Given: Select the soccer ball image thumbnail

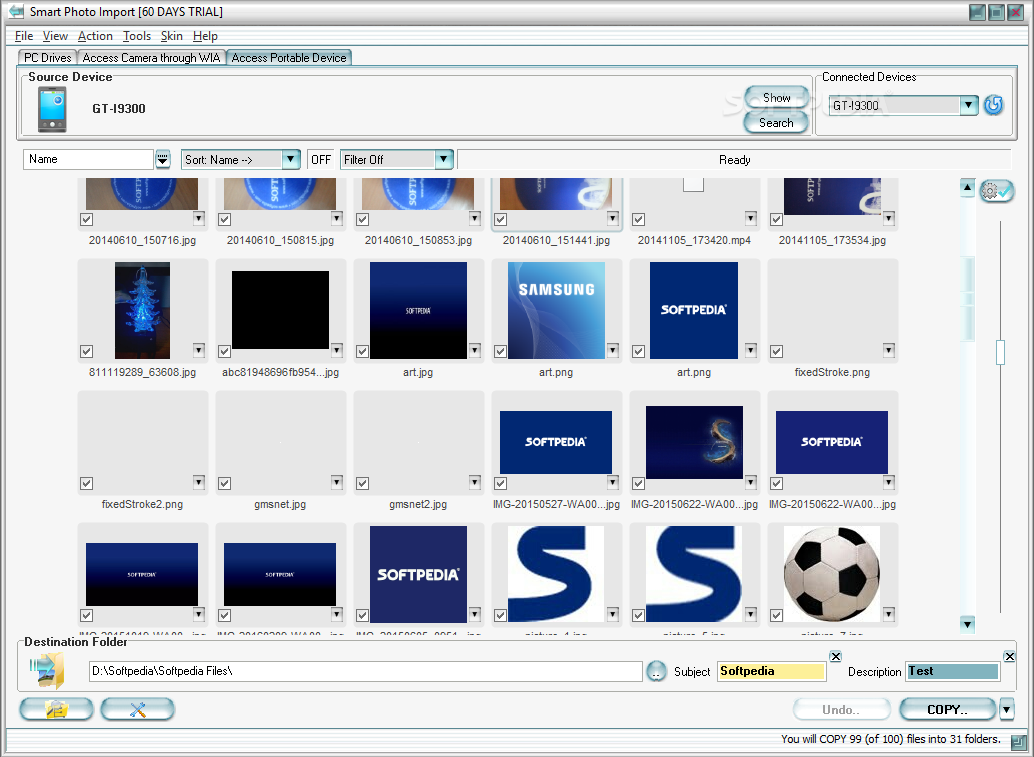Looking at the screenshot, I should point(832,574).
